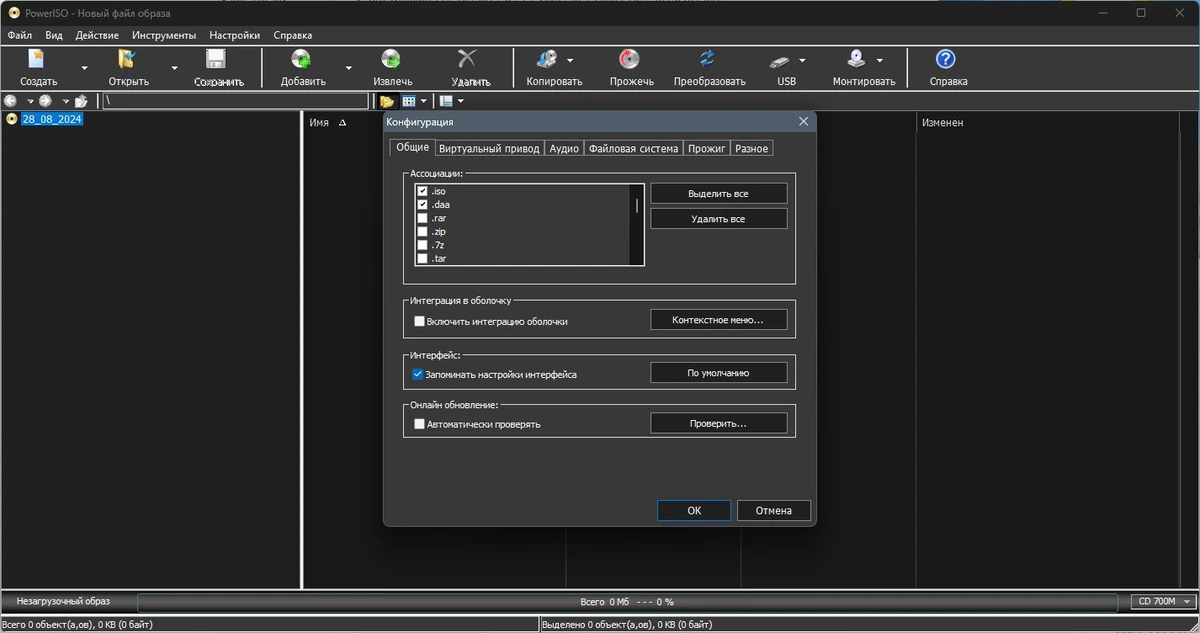This screenshot has width=1200, height=633.
Task: Open the view mode dropdown arrow
Action: pos(424,101)
